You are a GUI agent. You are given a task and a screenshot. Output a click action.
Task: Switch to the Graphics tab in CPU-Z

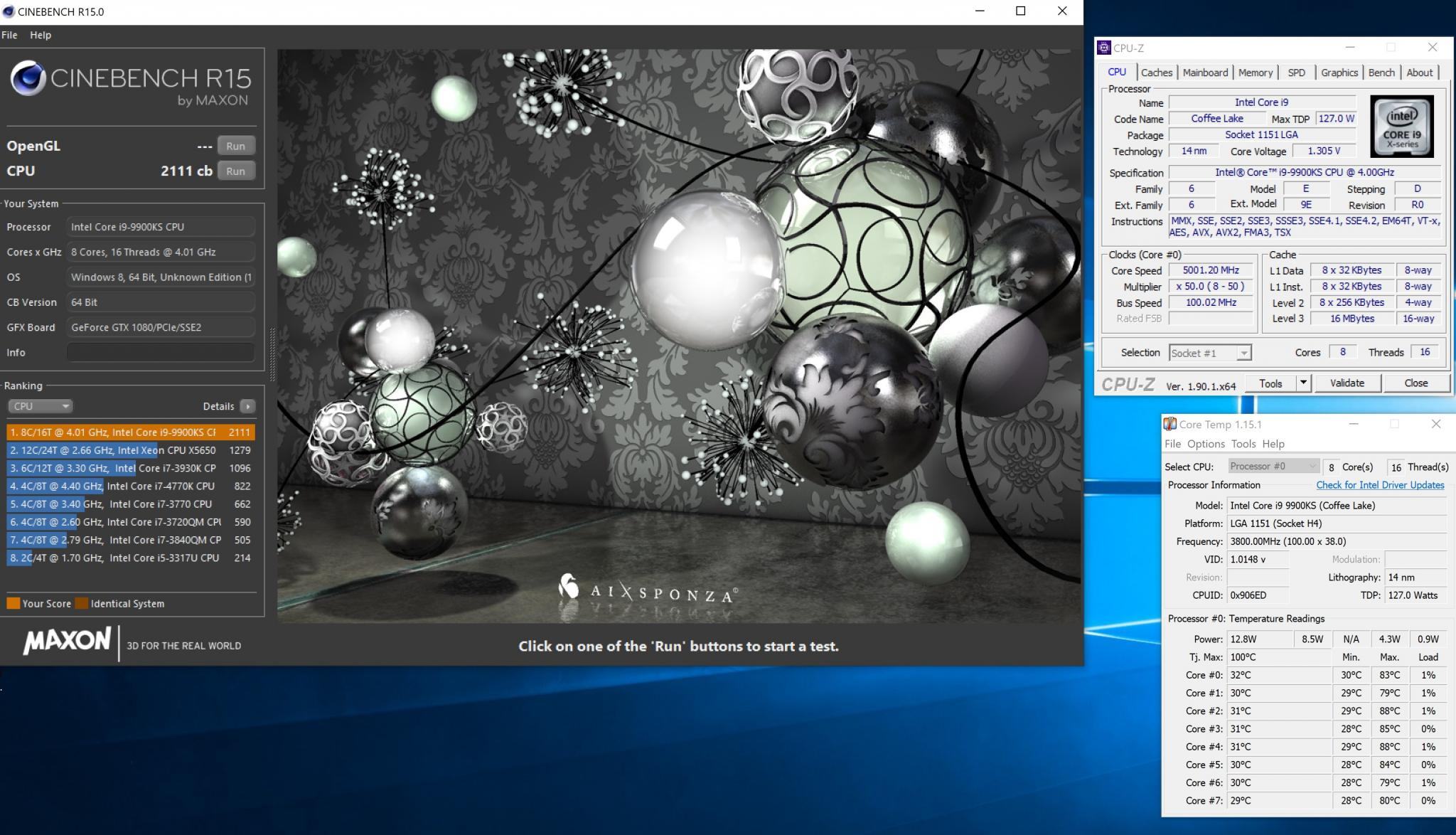point(1339,73)
